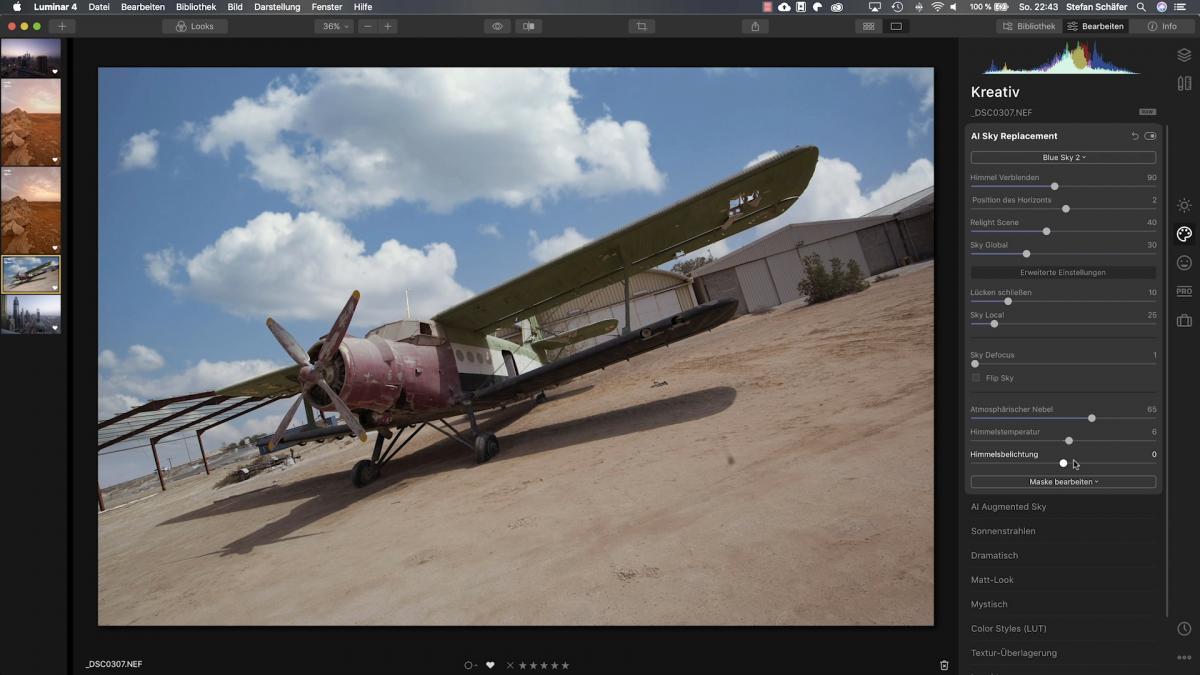Collapse the AI Sky Replacement header
Image resolution: width=1200 pixels, height=675 pixels.
tap(1014, 136)
